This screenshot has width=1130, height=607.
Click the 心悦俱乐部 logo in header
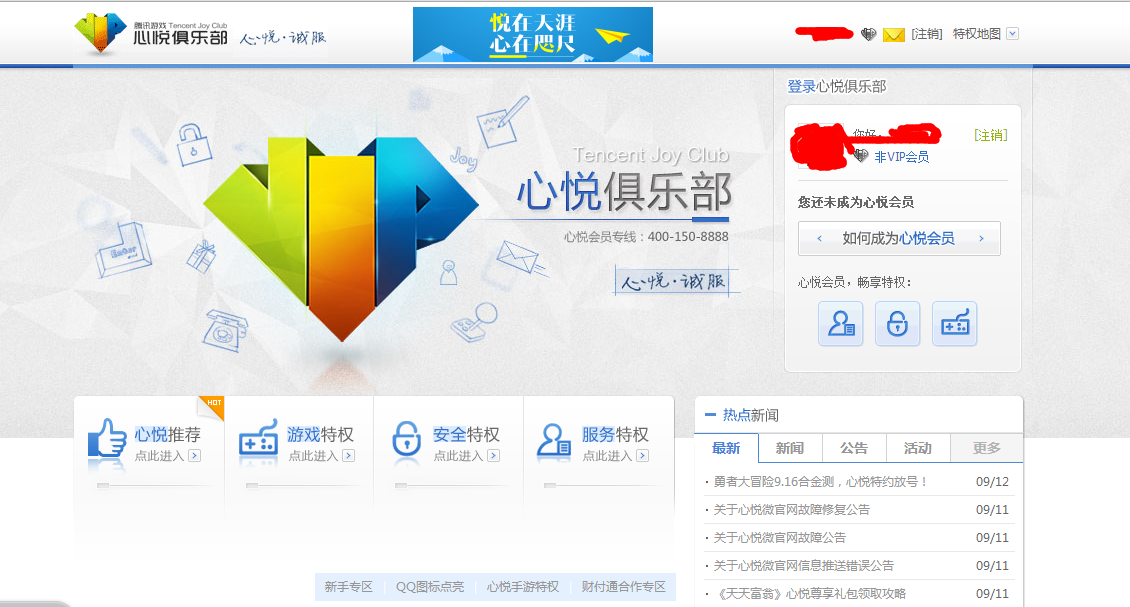pyautogui.click(x=151, y=33)
